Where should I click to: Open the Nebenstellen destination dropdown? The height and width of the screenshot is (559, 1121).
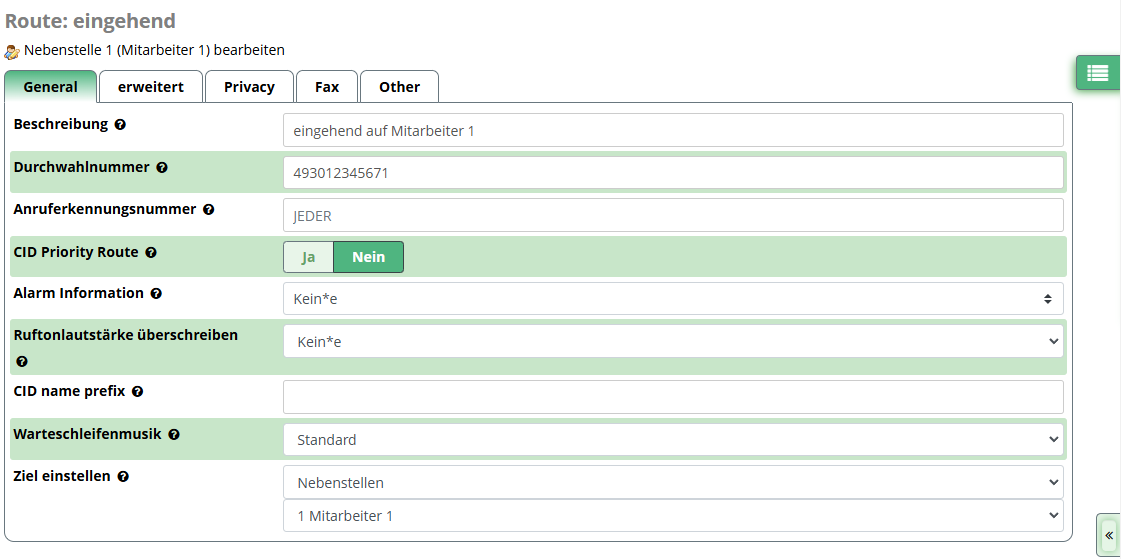click(x=673, y=483)
